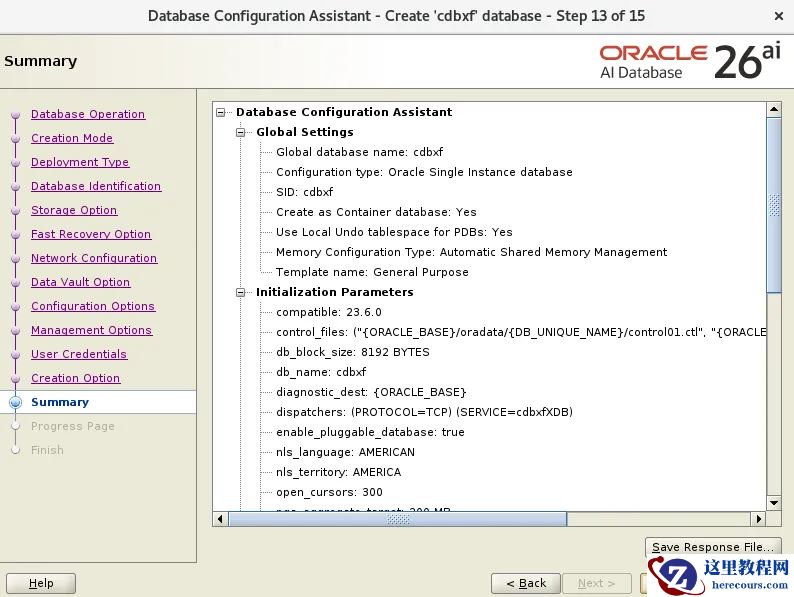Select the 'open_cursors: 300' row
This screenshot has height=597, width=794.
point(329,492)
